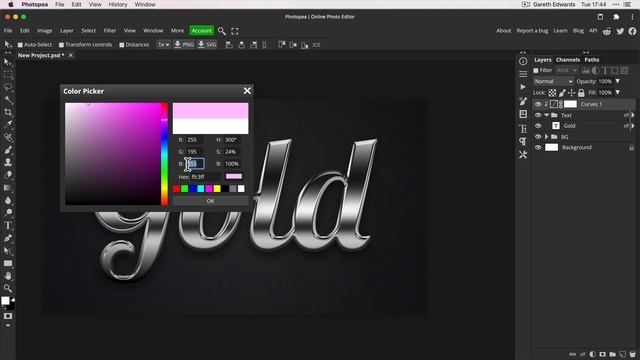Image resolution: width=640 pixels, height=360 pixels.
Task: Open the Opacity slider arrow
Action: pos(618,82)
